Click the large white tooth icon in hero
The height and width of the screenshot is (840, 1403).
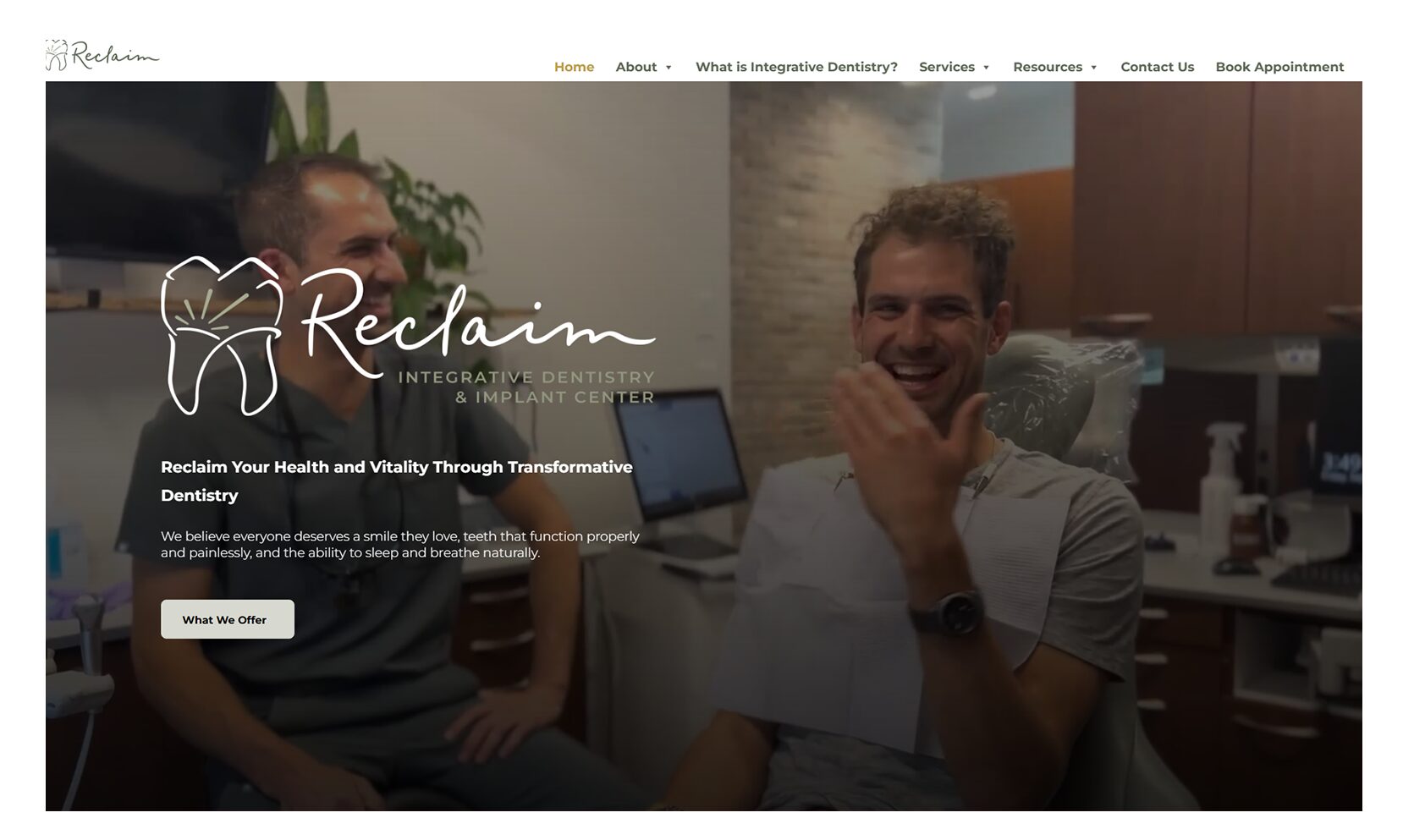(222, 336)
